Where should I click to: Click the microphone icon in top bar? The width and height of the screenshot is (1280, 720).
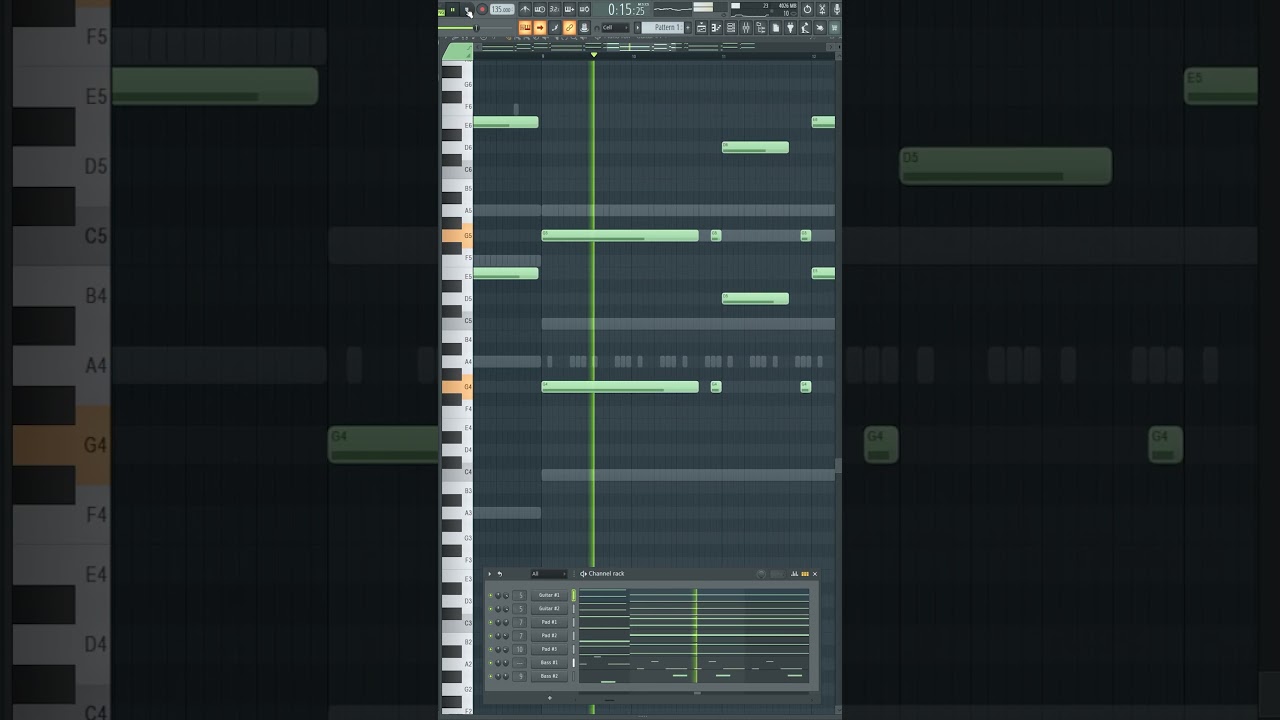(836, 9)
